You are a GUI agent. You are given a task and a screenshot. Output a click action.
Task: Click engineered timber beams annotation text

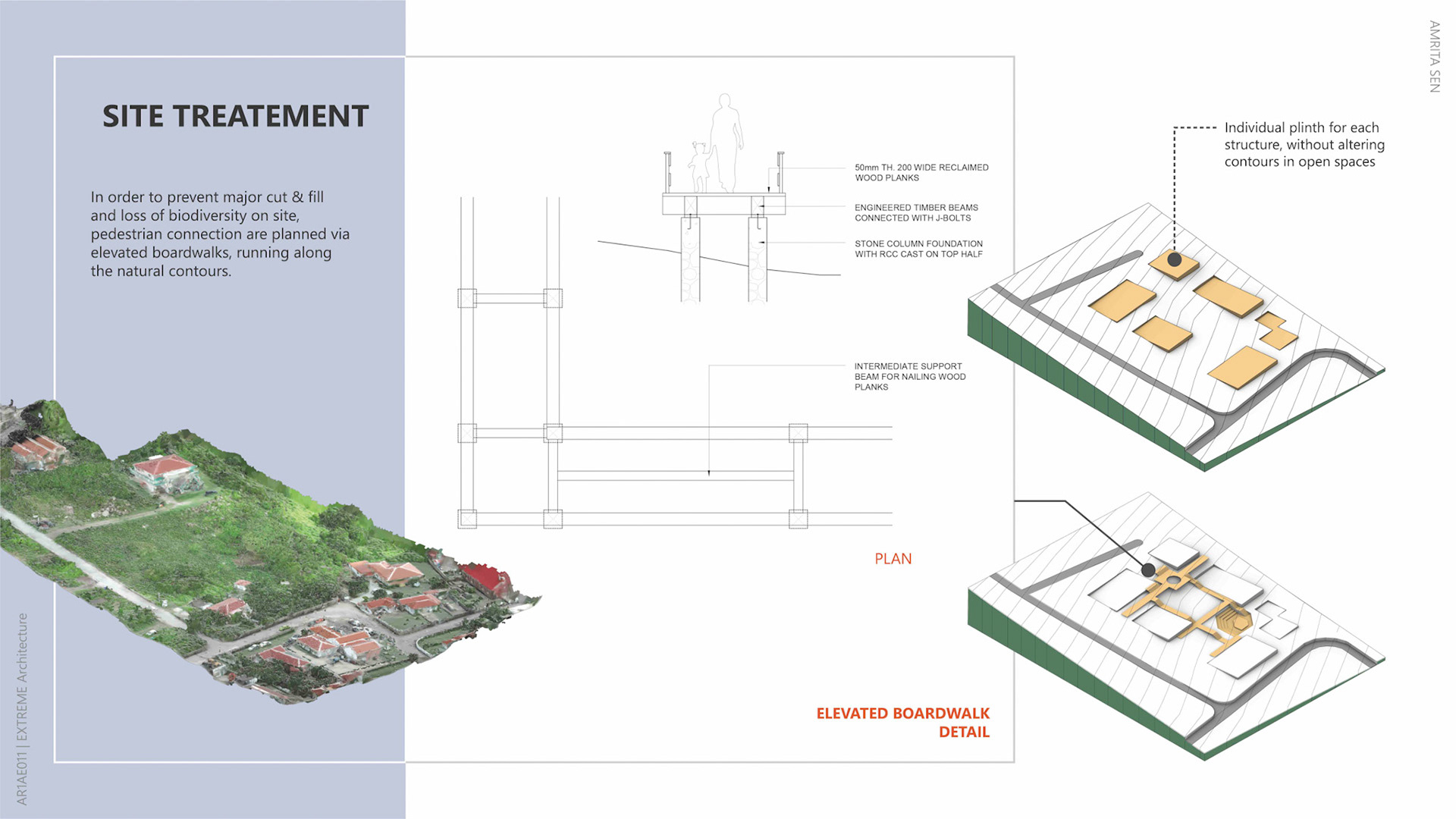point(916,212)
